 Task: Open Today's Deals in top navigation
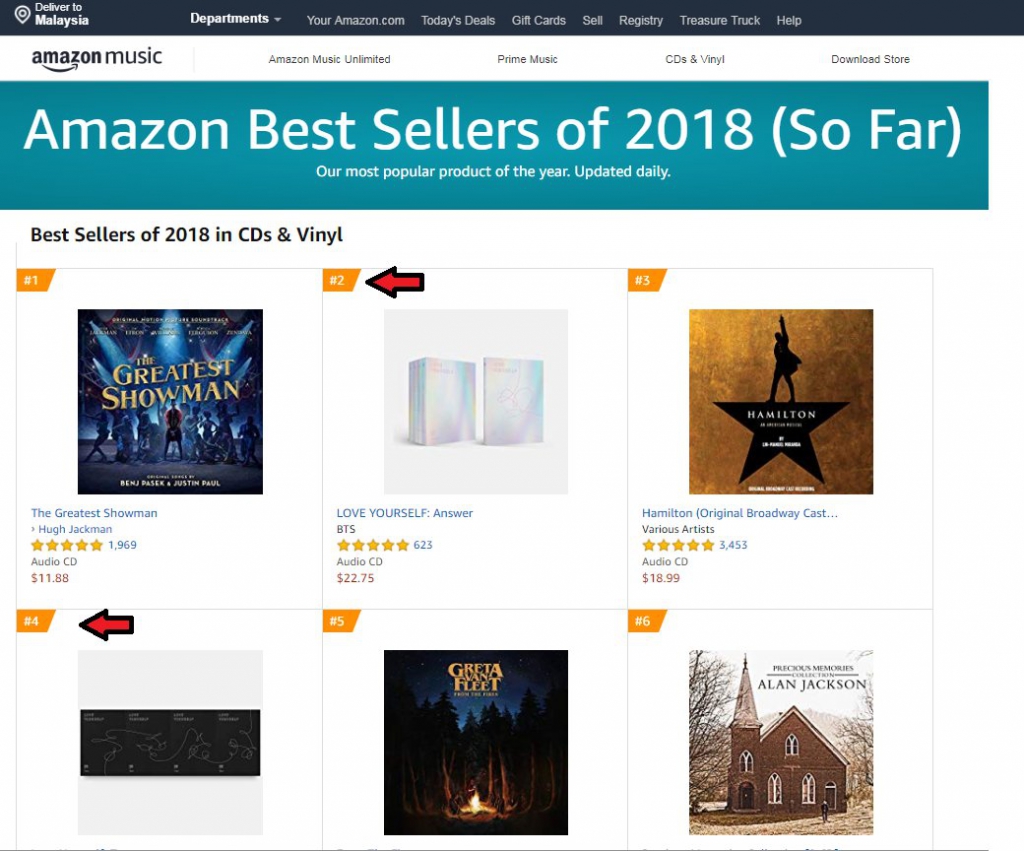tap(458, 20)
